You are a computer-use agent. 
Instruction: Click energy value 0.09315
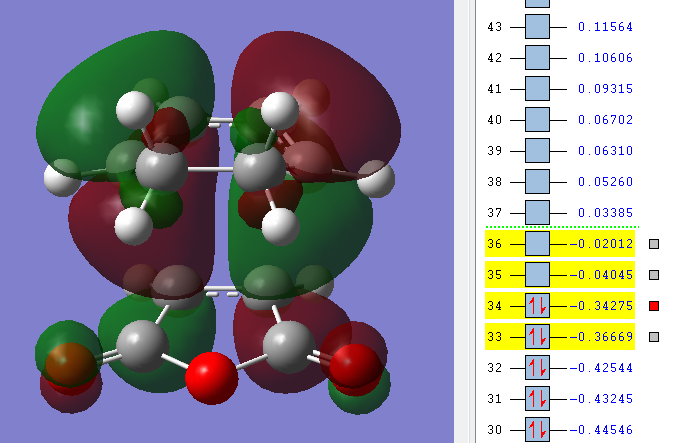point(605,89)
